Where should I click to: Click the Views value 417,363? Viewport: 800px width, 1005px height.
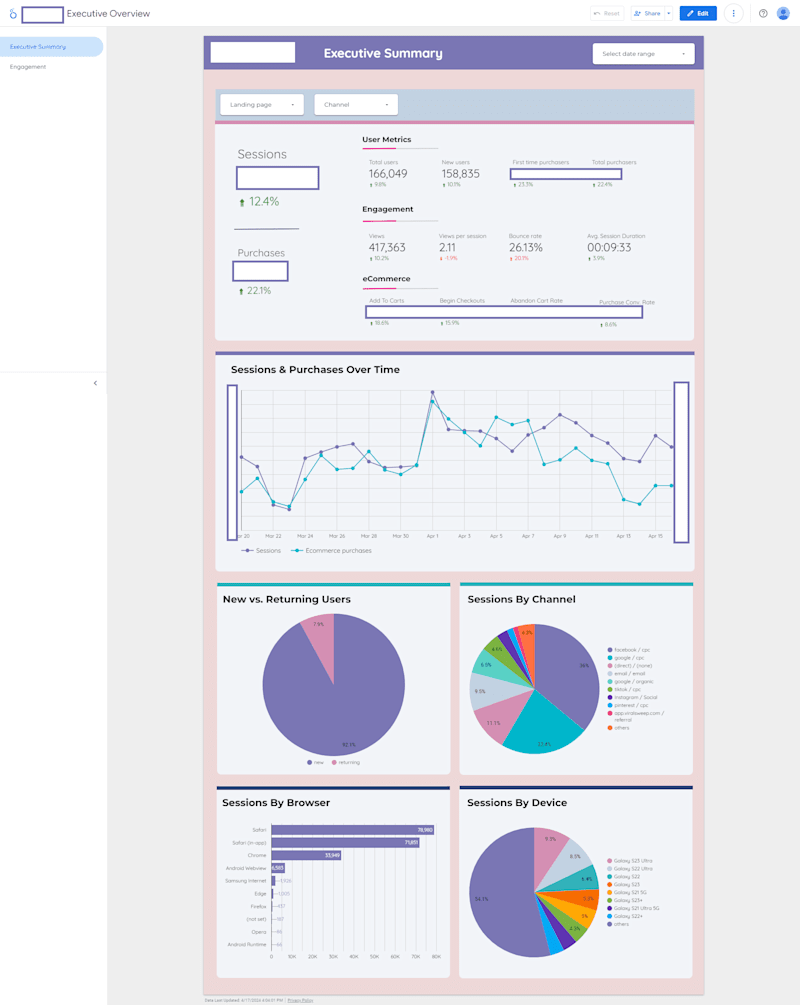[x=387, y=247]
